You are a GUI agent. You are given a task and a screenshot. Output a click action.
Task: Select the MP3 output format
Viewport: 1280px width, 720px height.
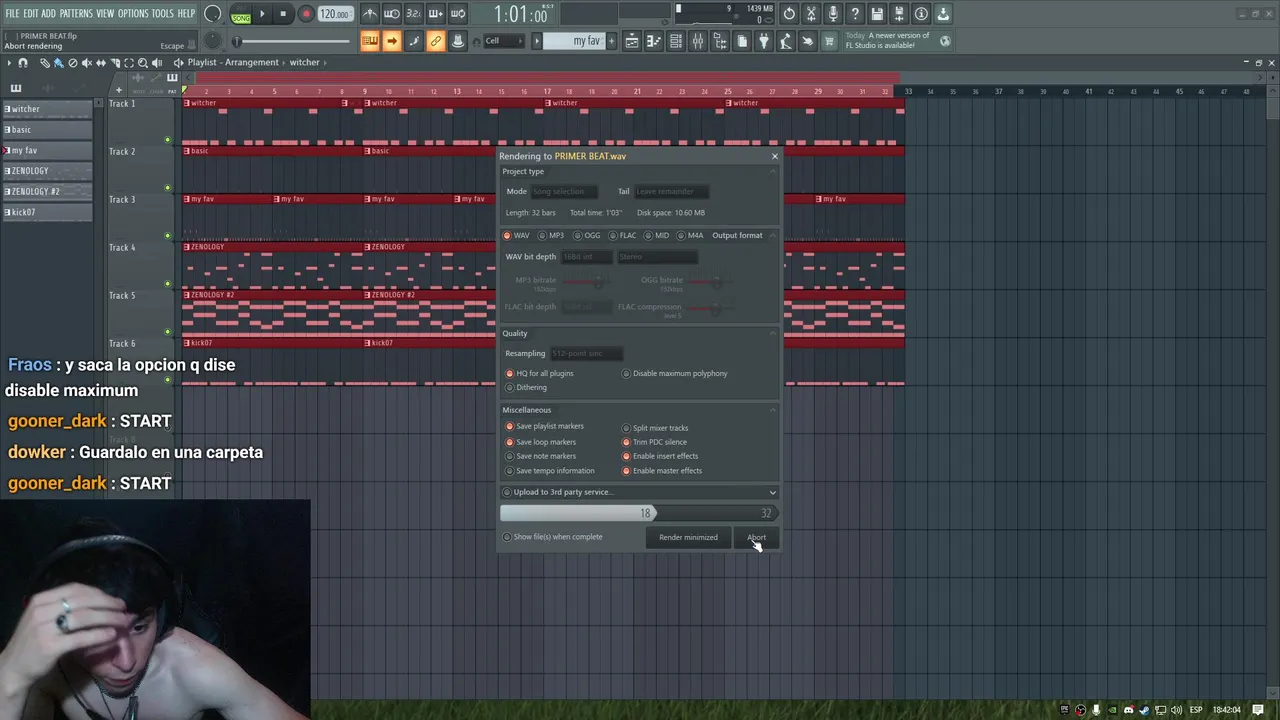click(551, 236)
